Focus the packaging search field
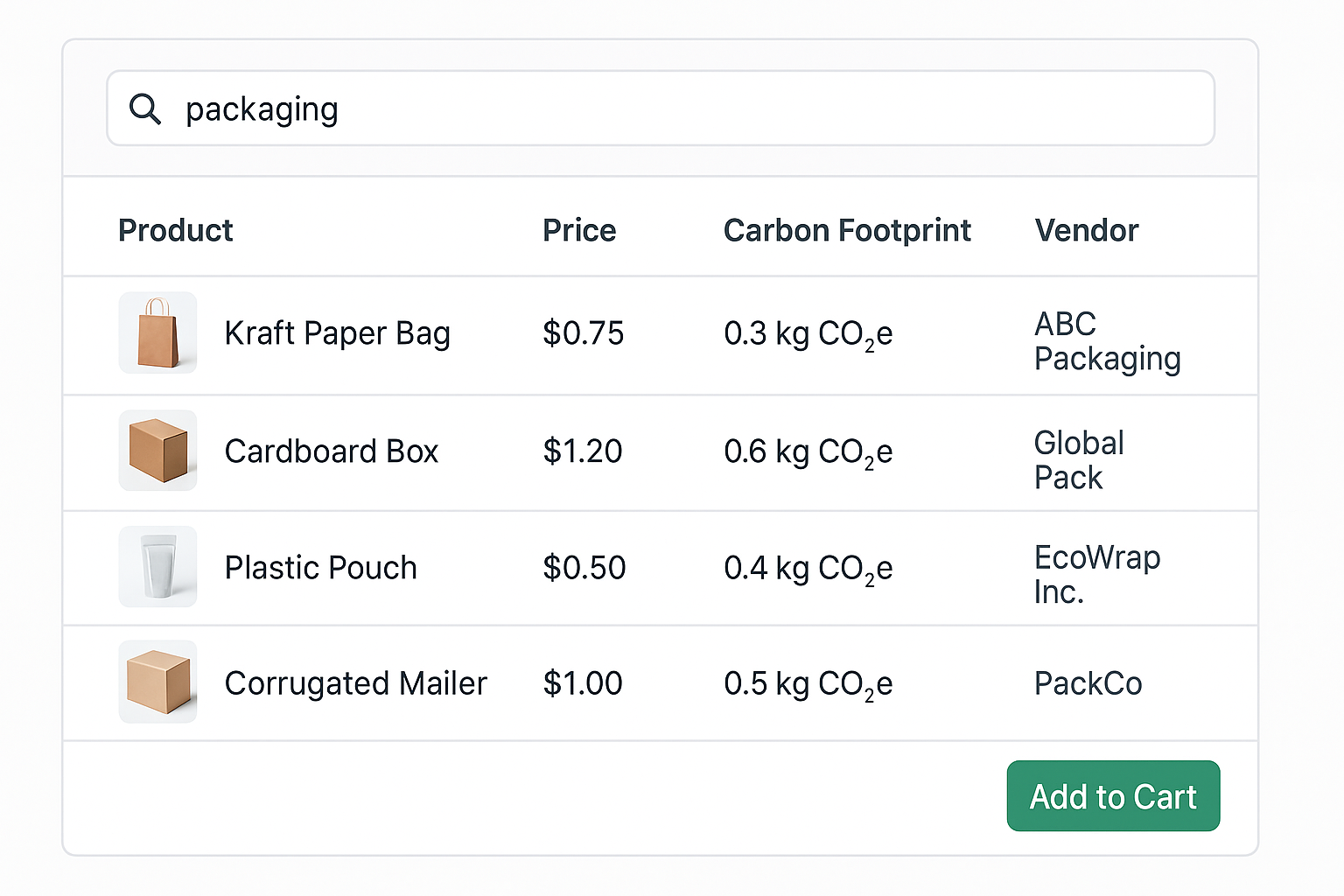1344x896 pixels. point(661,108)
